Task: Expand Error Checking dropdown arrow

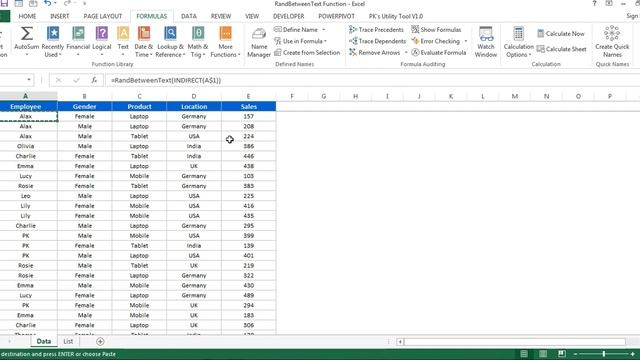Action: click(x=466, y=41)
